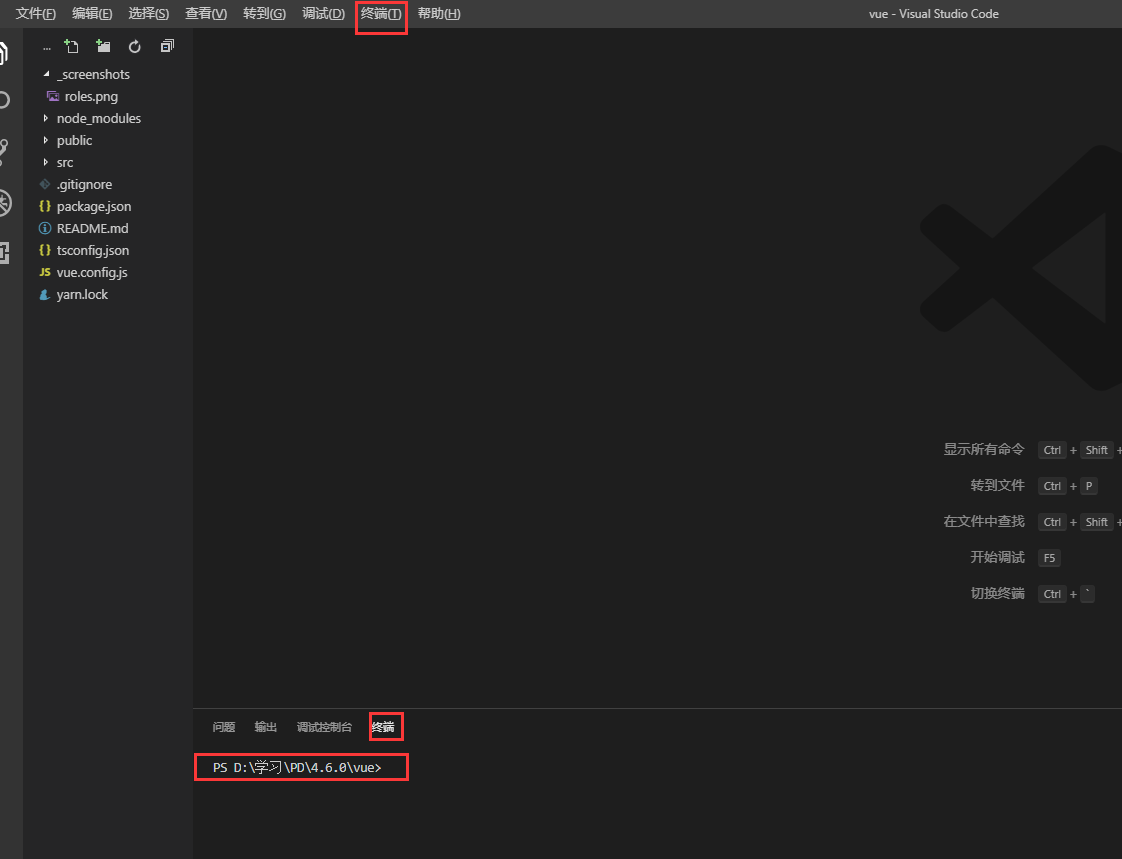Collapse all folders in explorer
The width and height of the screenshot is (1122, 859).
(x=167, y=47)
